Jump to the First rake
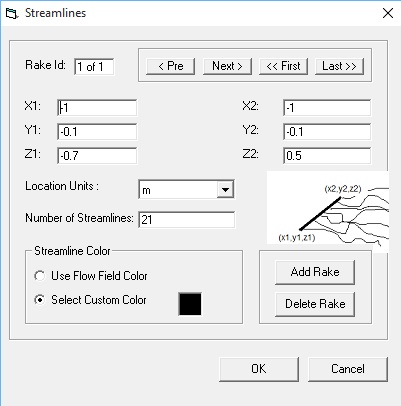 click(x=283, y=66)
